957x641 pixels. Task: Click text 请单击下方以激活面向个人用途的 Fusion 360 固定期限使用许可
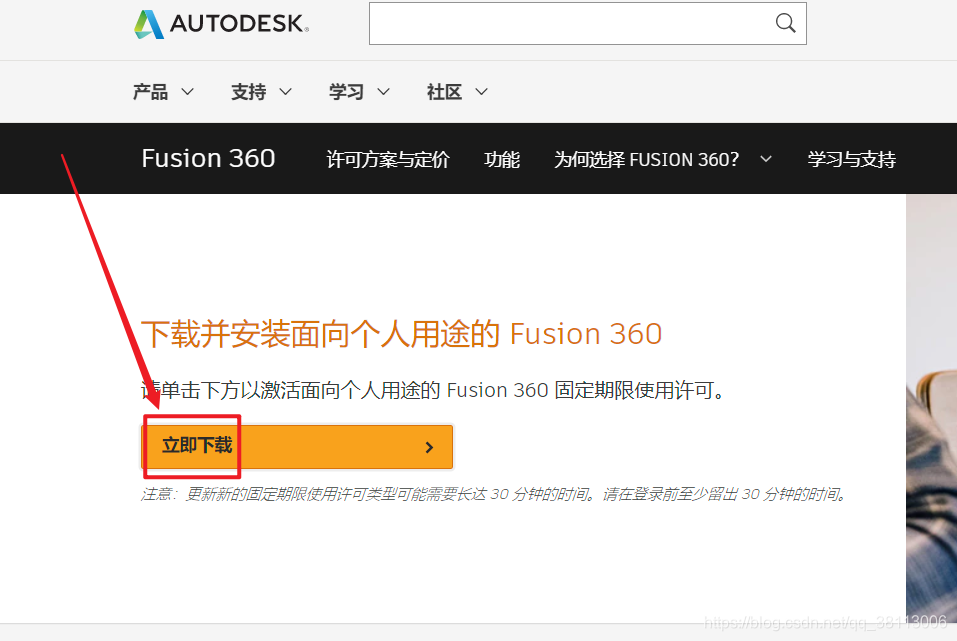pyautogui.click(x=433, y=390)
